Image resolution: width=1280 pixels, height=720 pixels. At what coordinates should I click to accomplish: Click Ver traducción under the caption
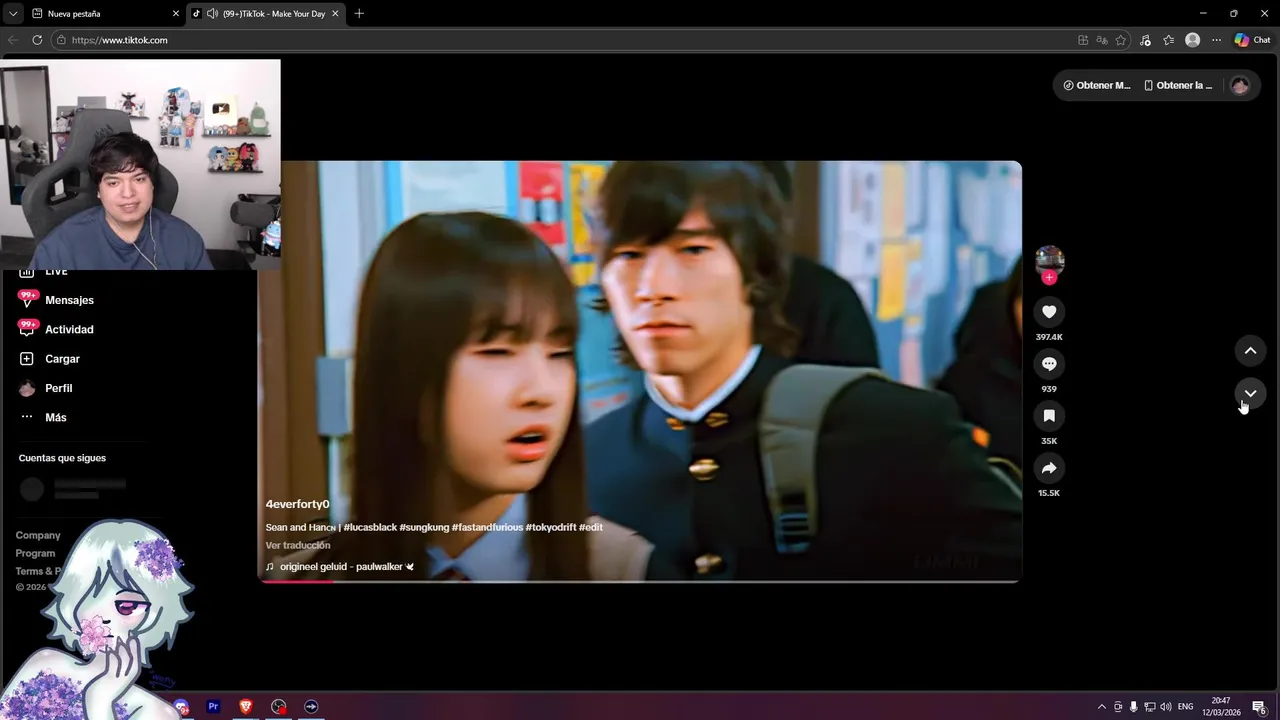(297, 545)
